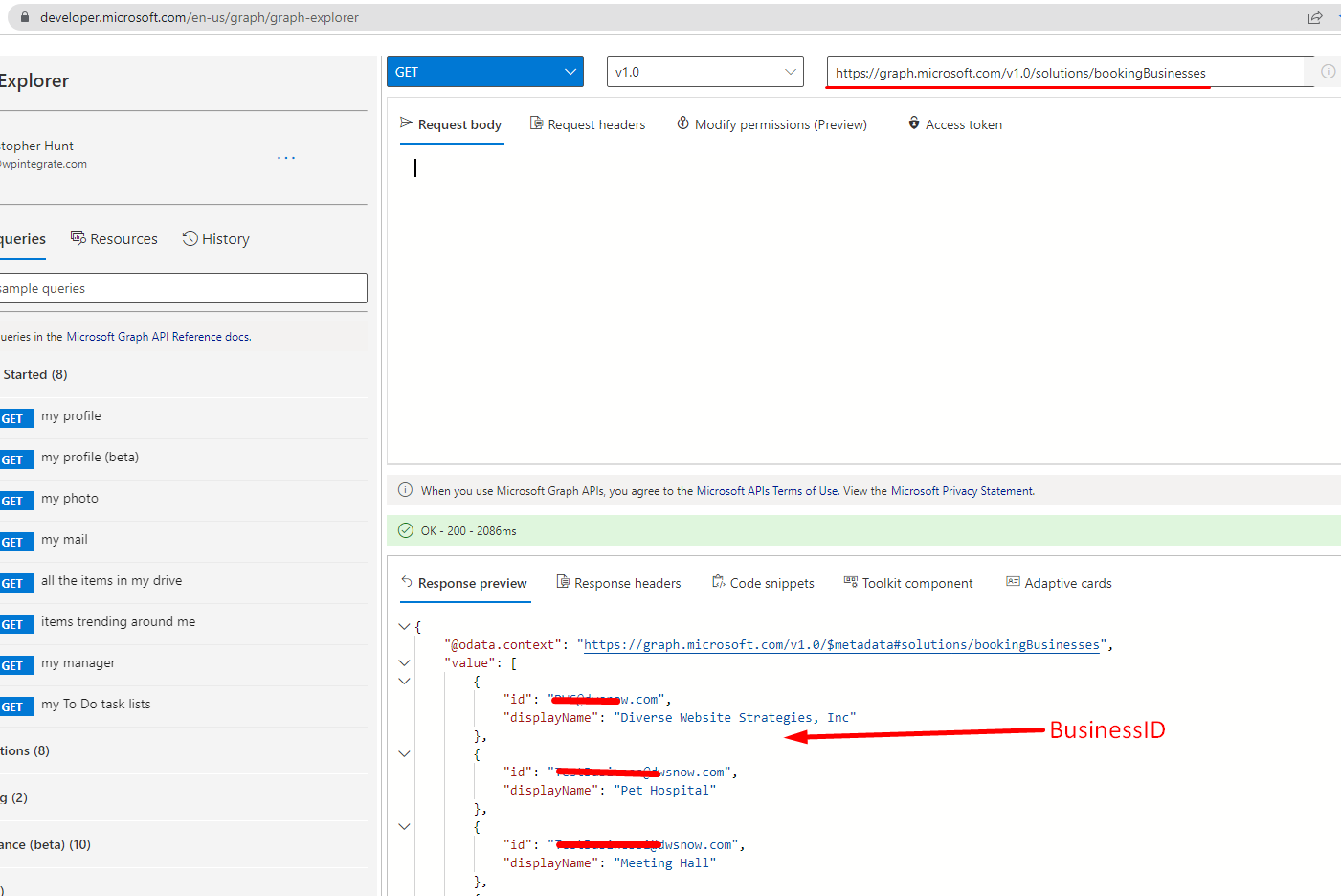Click inside the request body editor
The height and width of the screenshot is (896, 1341).
[x=863, y=306]
